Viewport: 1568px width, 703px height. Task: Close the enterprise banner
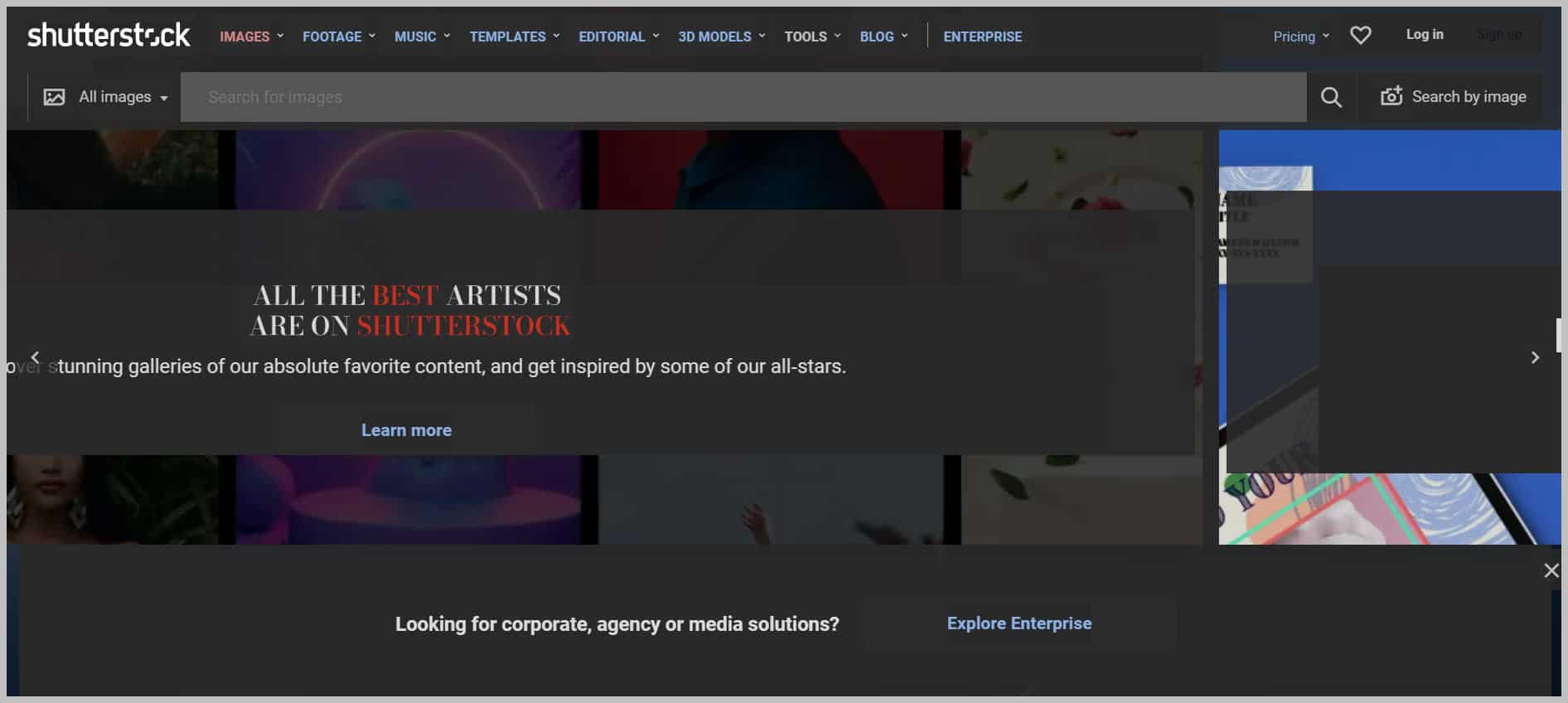click(x=1551, y=570)
